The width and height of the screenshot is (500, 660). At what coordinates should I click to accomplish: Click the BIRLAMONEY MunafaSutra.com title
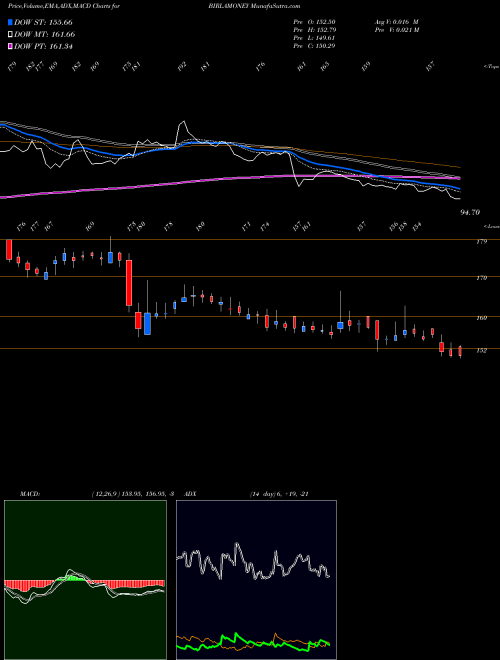254,6
